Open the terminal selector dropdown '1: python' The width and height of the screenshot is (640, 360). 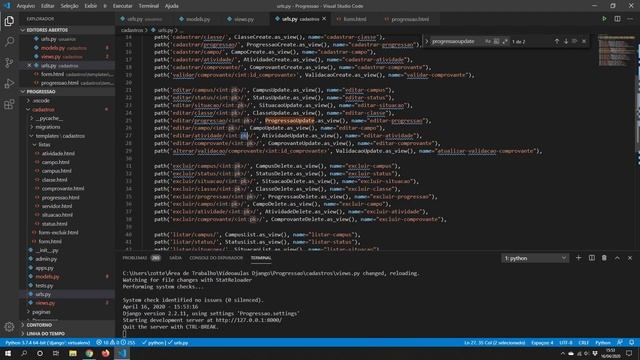[535, 258]
